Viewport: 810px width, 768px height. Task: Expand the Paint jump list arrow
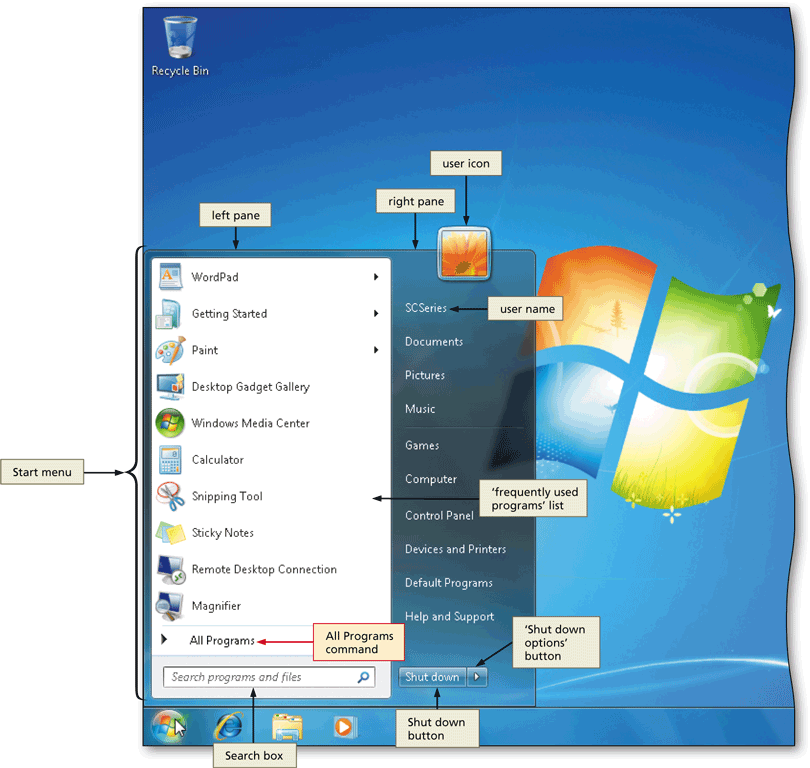coord(376,350)
